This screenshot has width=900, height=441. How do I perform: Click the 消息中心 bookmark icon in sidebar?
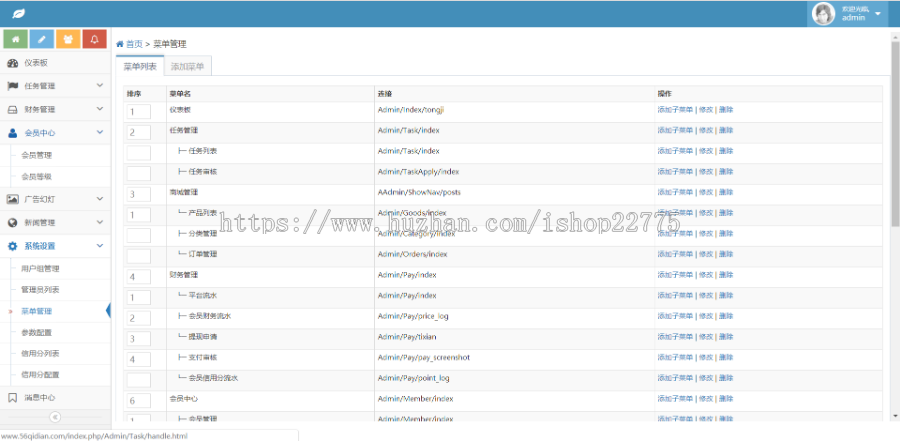(12, 397)
